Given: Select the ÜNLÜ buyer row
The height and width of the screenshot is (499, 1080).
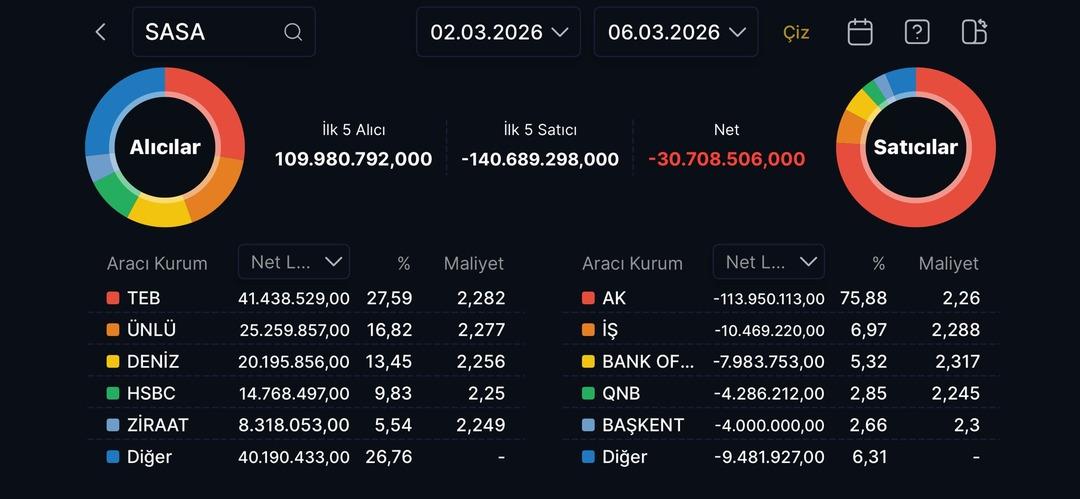Looking at the screenshot, I should pos(305,330).
